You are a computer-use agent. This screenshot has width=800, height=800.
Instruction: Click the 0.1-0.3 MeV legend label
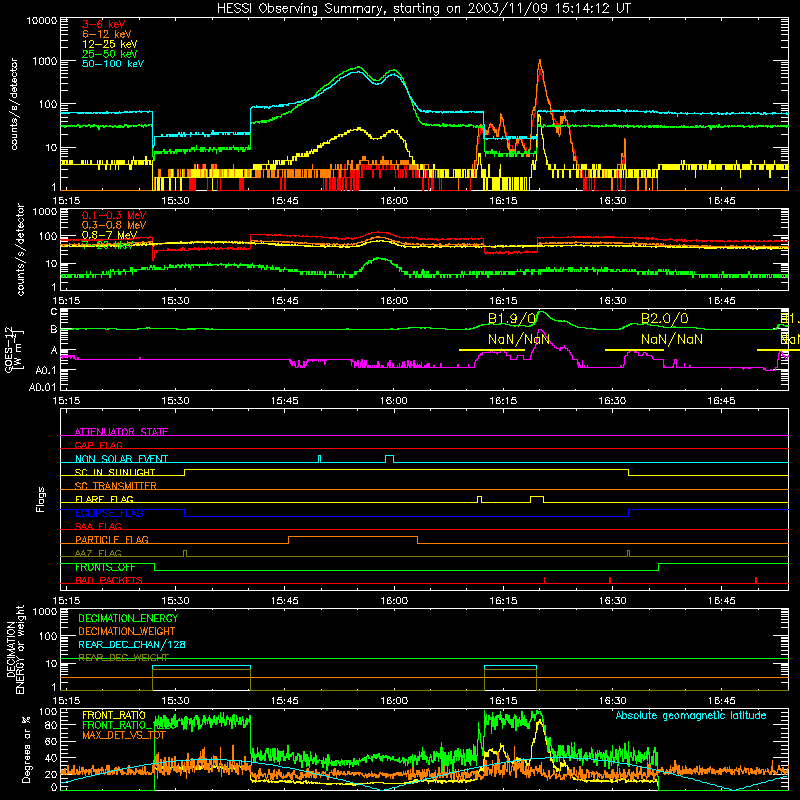[x=114, y=215]
